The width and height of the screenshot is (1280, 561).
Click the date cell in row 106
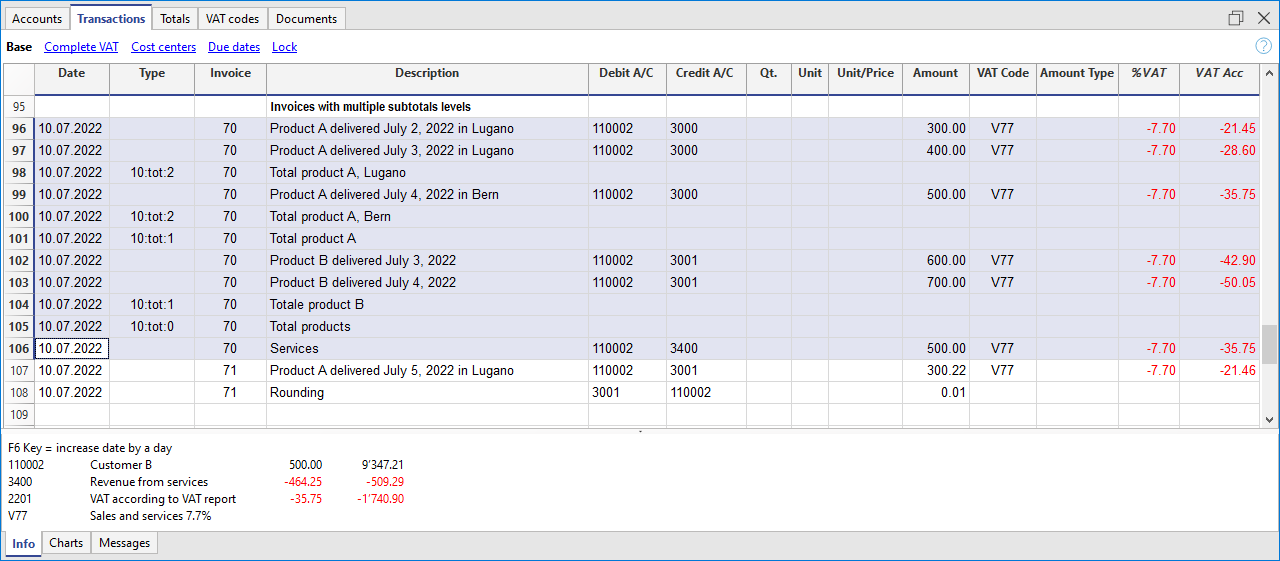(x=72, y=349)
